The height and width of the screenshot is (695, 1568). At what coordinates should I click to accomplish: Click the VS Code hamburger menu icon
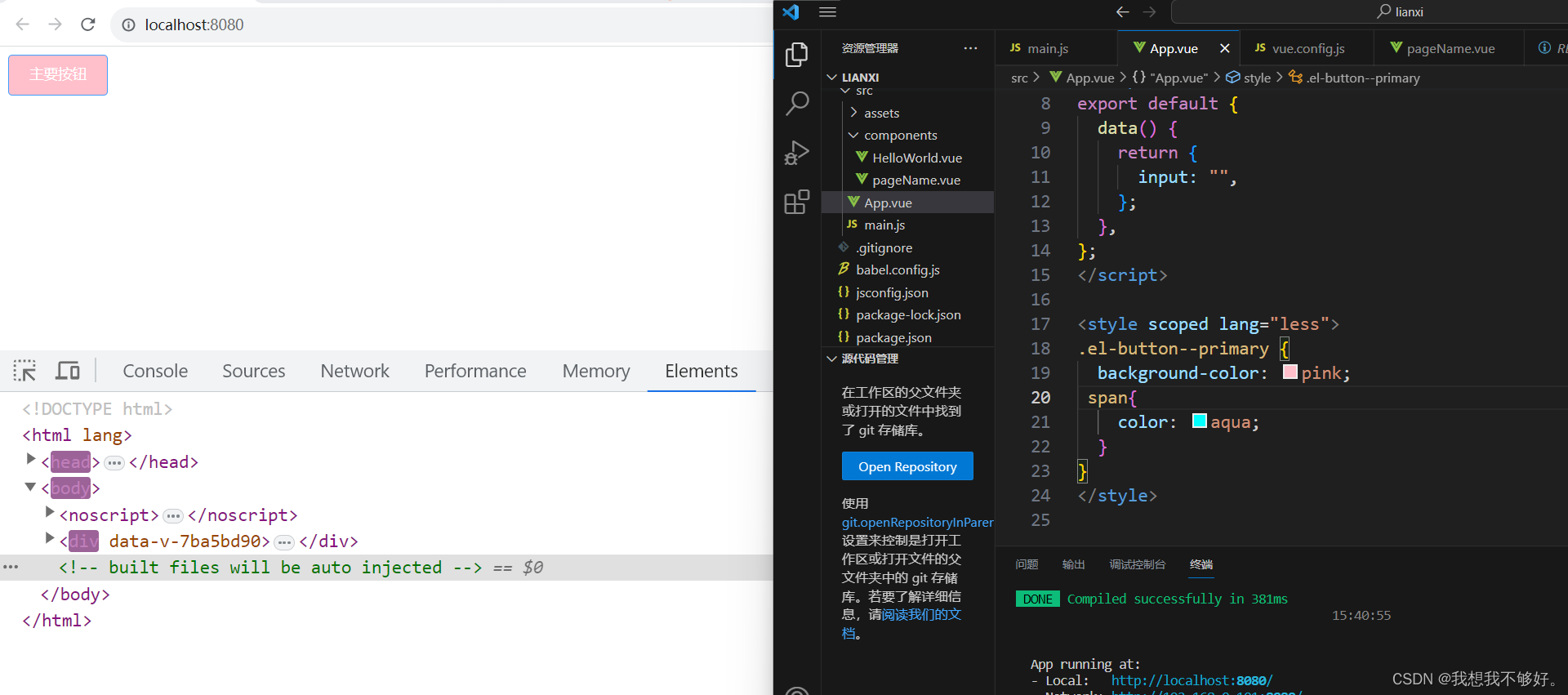tap(827, 11)
